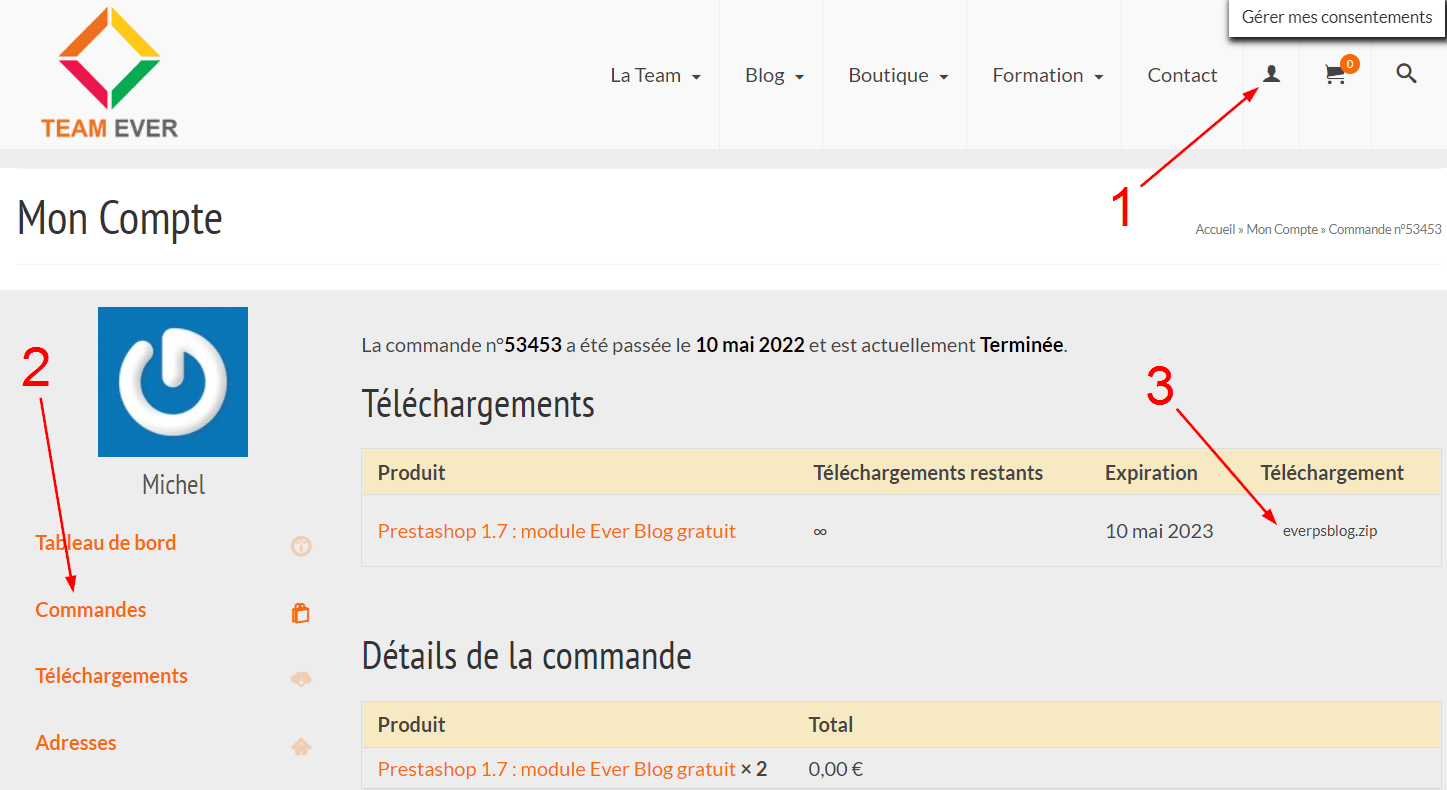Click the Accueil breadcrumb link

pyautogui.click(x=1215, y=230)
